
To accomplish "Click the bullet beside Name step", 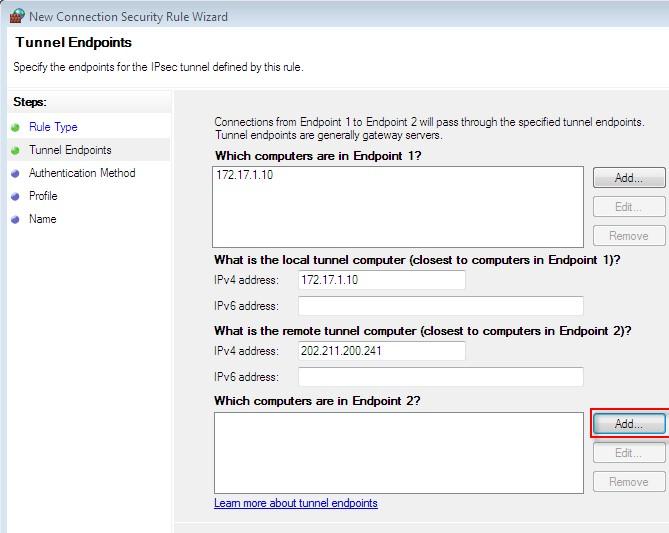I will tap(16, 219).
